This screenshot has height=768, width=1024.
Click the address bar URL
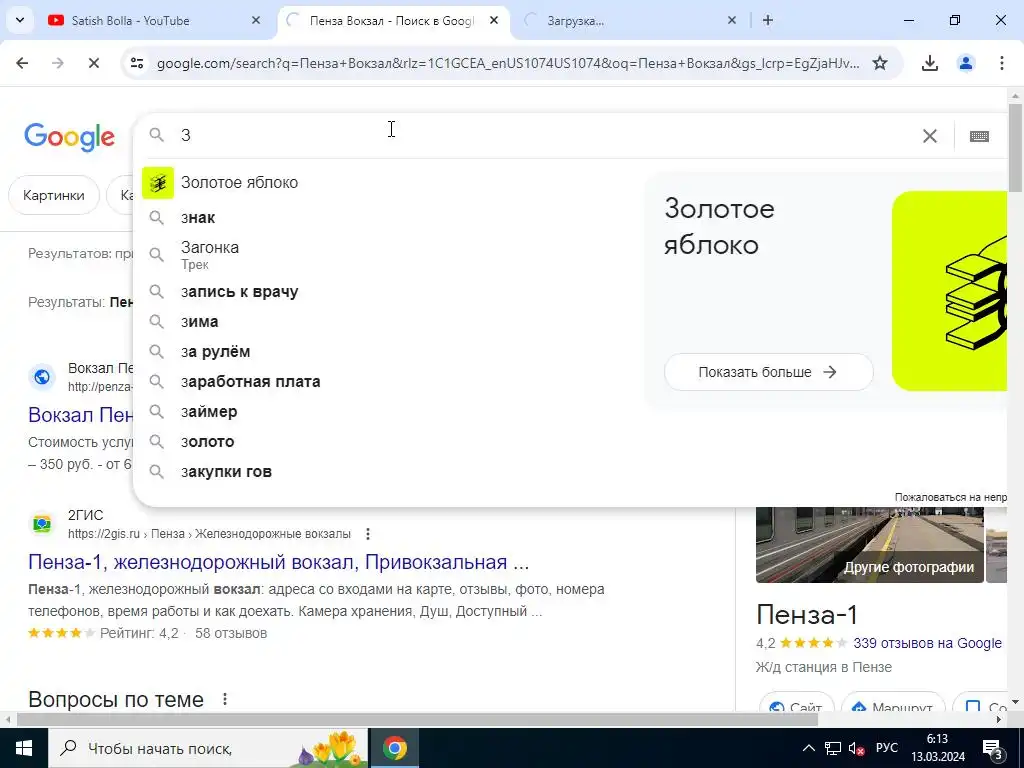pos(508,63)
